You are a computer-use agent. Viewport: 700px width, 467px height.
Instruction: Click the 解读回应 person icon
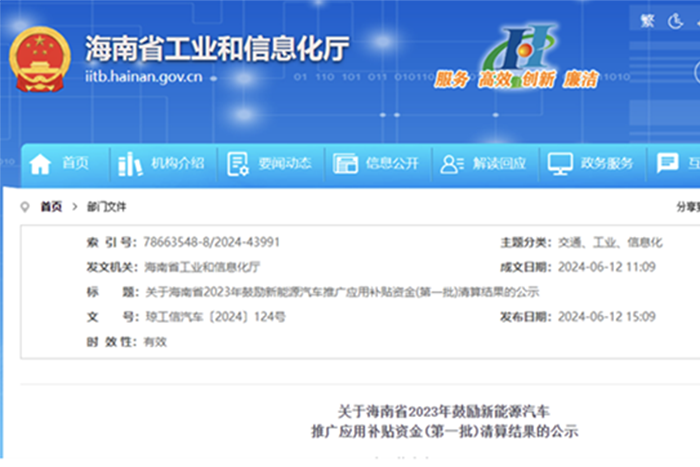tap(452, 164)
